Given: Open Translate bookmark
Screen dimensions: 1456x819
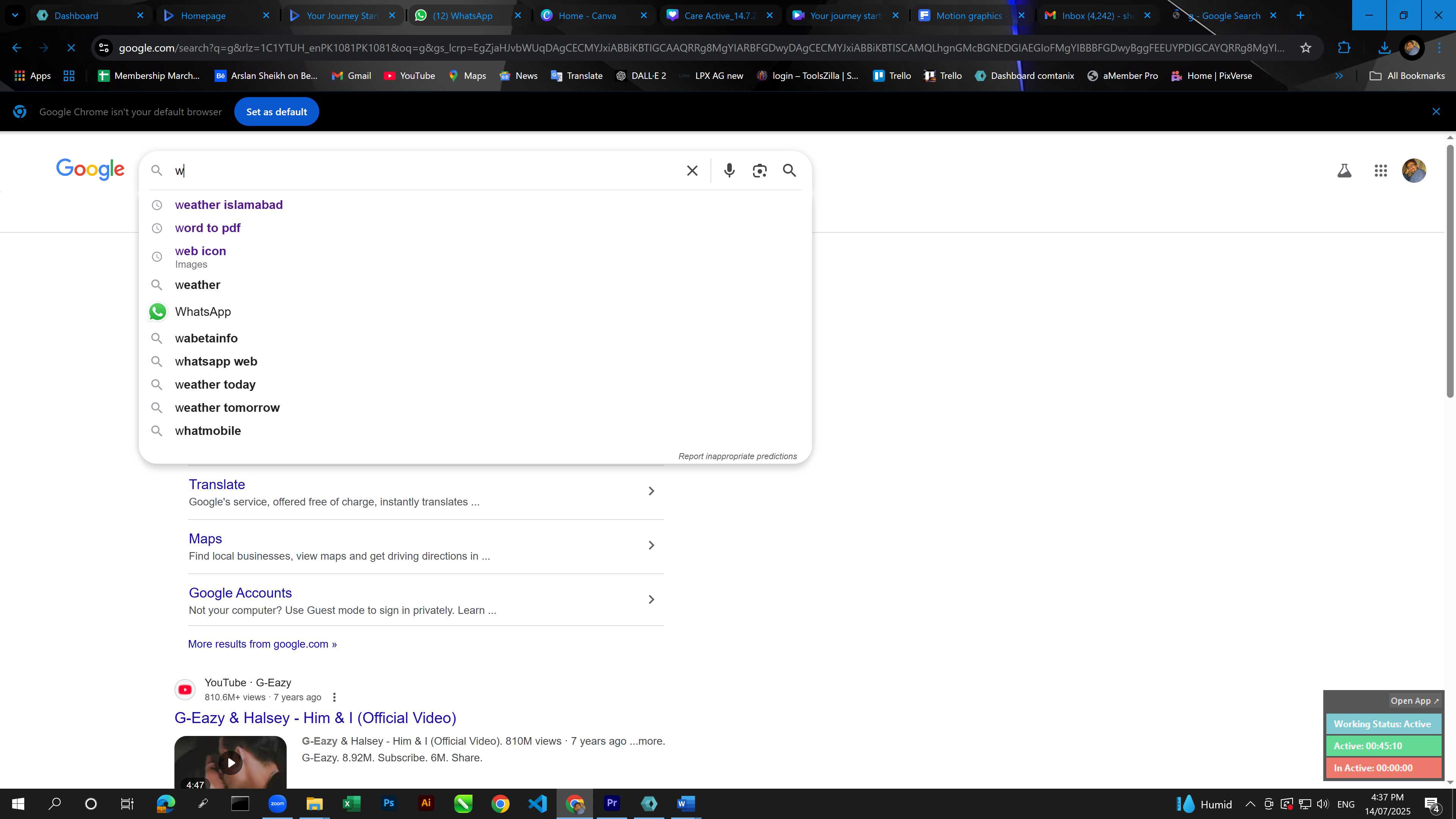Looking at the screenshot, I should 576,76.
